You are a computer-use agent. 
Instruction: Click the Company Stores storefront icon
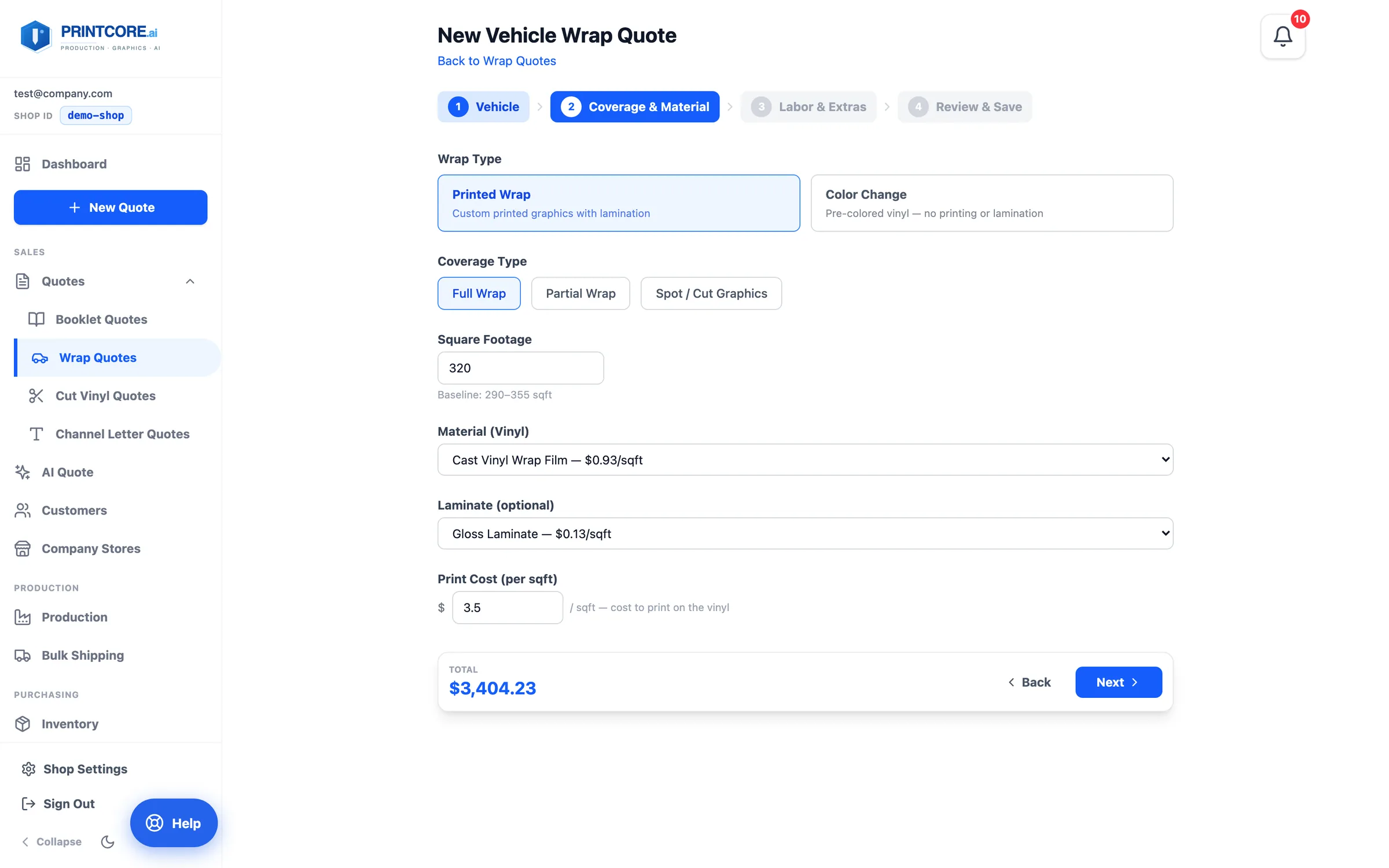pos(23,549)
